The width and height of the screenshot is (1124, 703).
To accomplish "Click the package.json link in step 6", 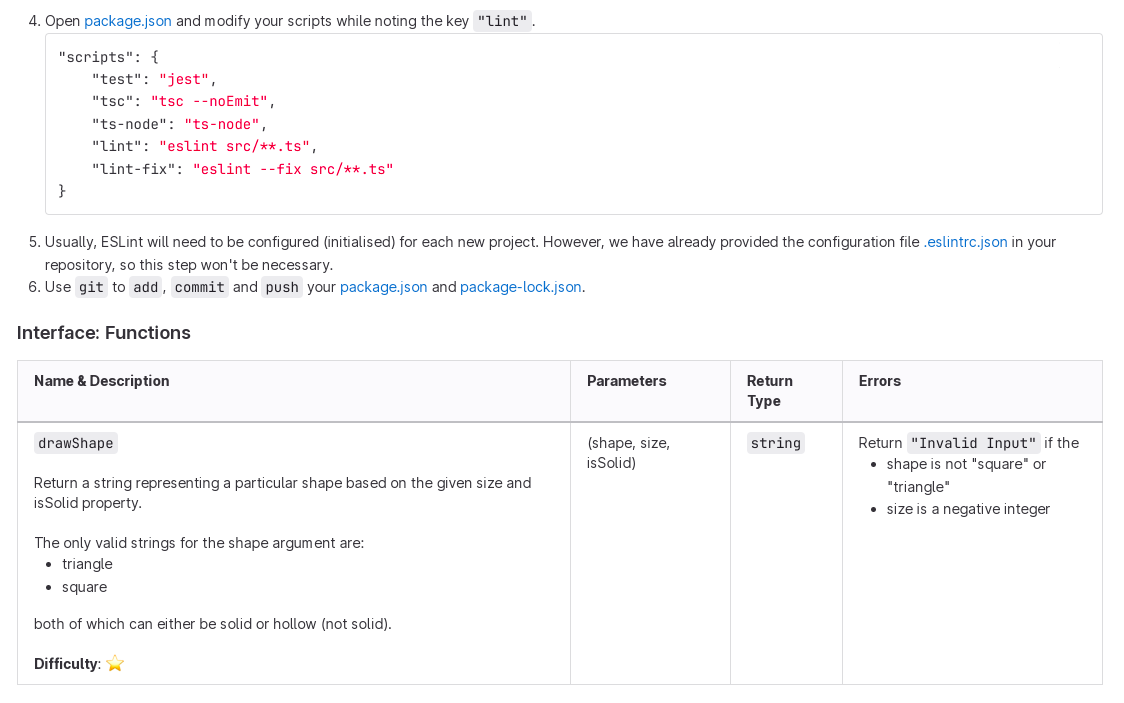I will 383,287.
